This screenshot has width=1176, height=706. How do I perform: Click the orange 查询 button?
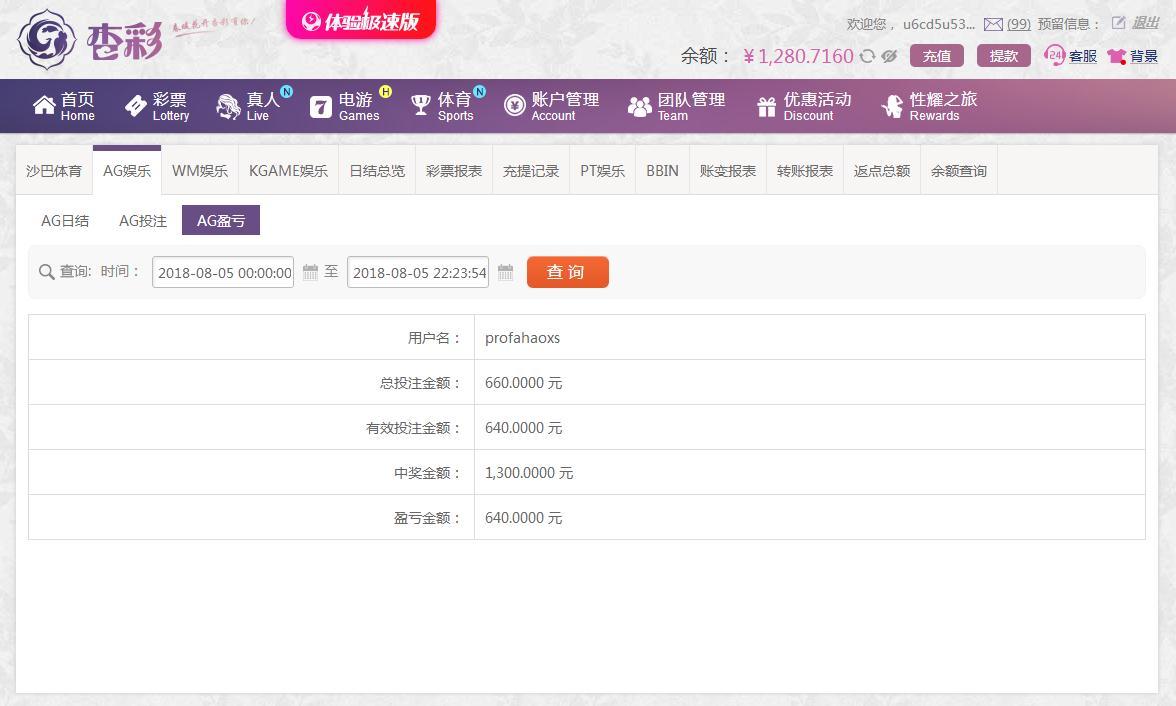[568, 272]
